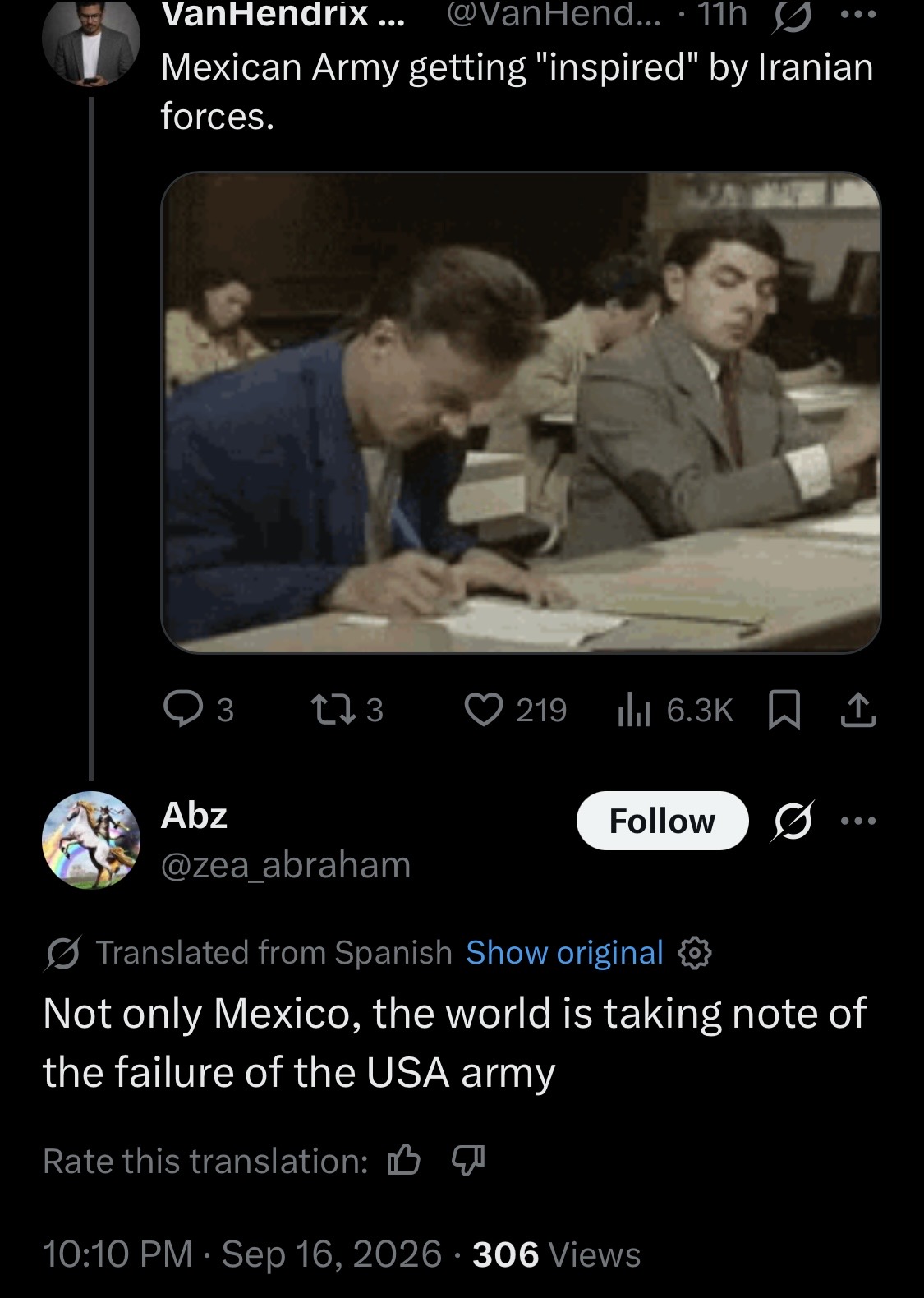Like the Mexican Army tweet

516,710
